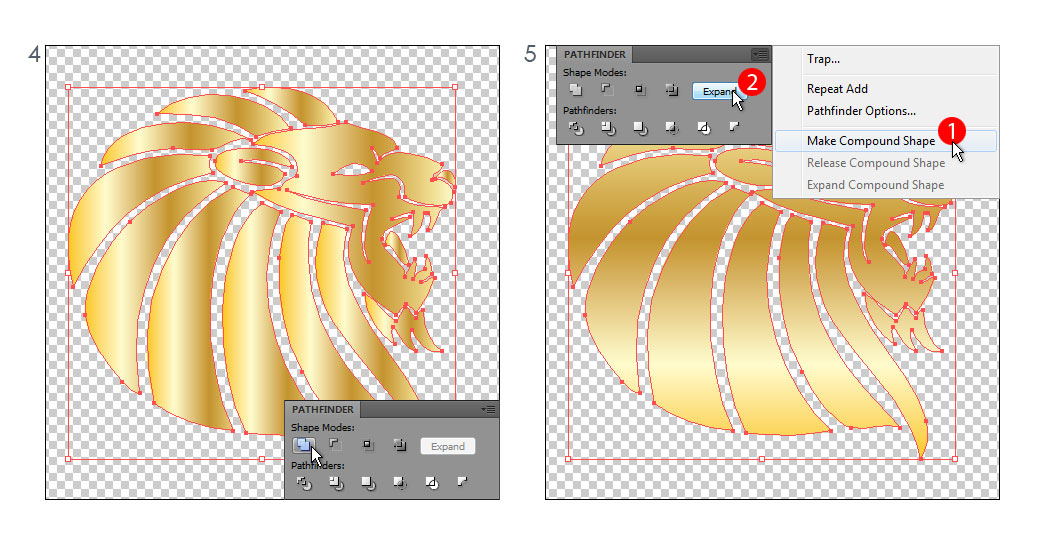The width and height of the screenshot is (1045, 545).
Task: Click Crop icon in step 5 Pathfinder panel
Action: (671, 127)
